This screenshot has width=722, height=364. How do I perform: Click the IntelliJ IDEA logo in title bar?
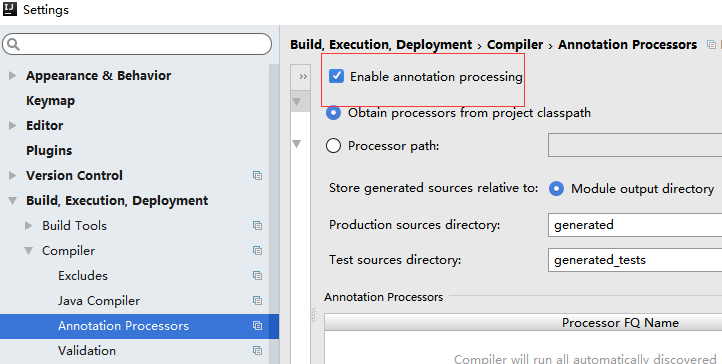click(9, 9)
